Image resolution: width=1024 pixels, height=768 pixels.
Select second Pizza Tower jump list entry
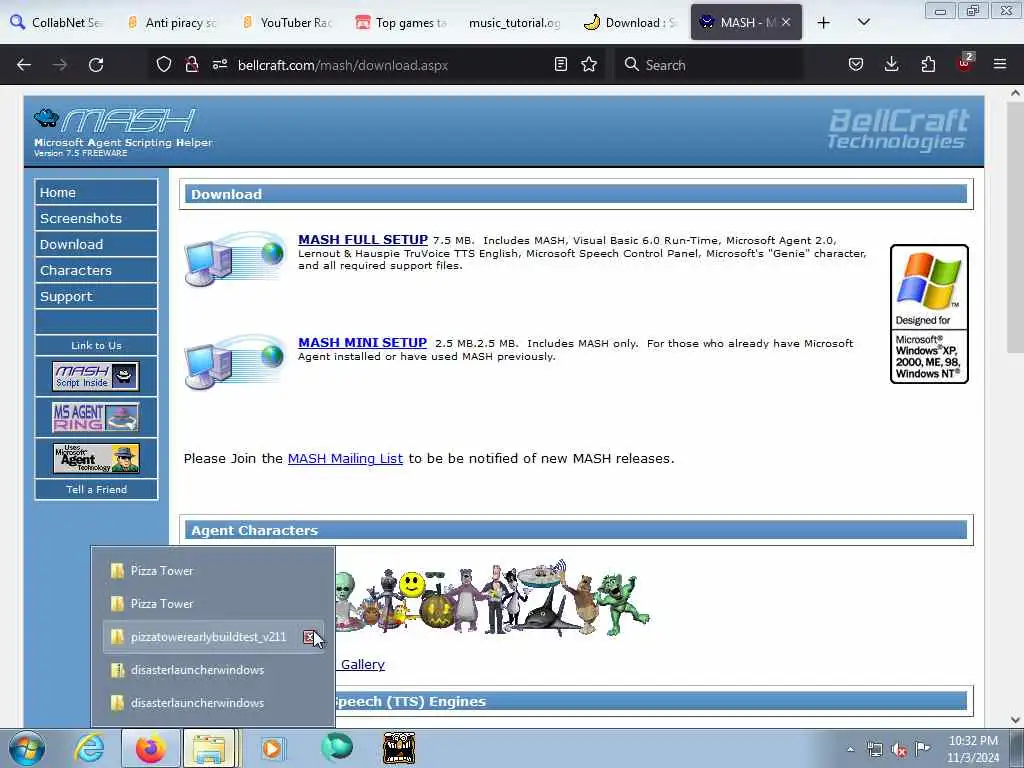(213, 603)
